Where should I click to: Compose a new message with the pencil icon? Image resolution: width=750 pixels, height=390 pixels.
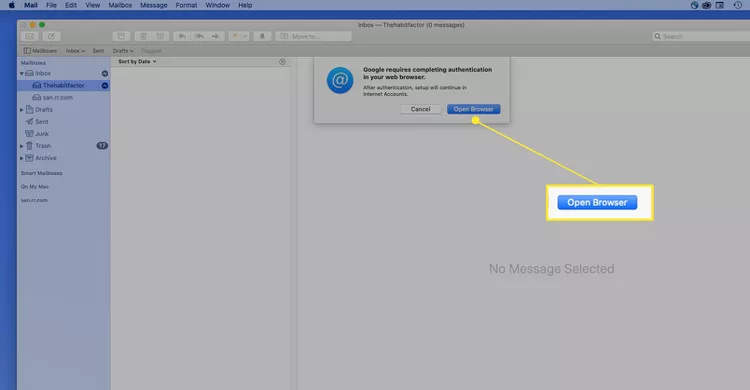(51, 36)
